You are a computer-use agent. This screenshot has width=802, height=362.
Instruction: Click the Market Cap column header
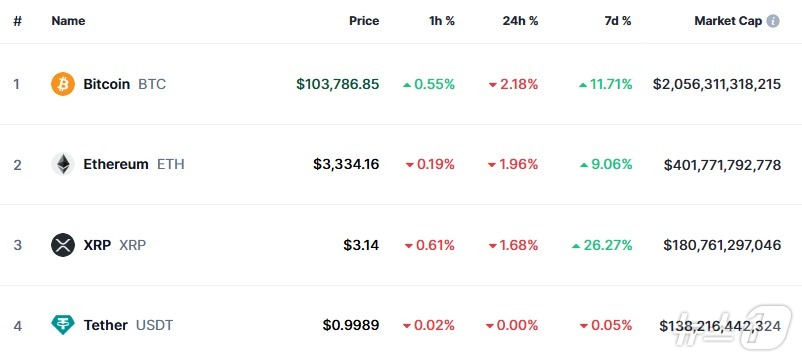pyautogui.click(x=728, y=21)
